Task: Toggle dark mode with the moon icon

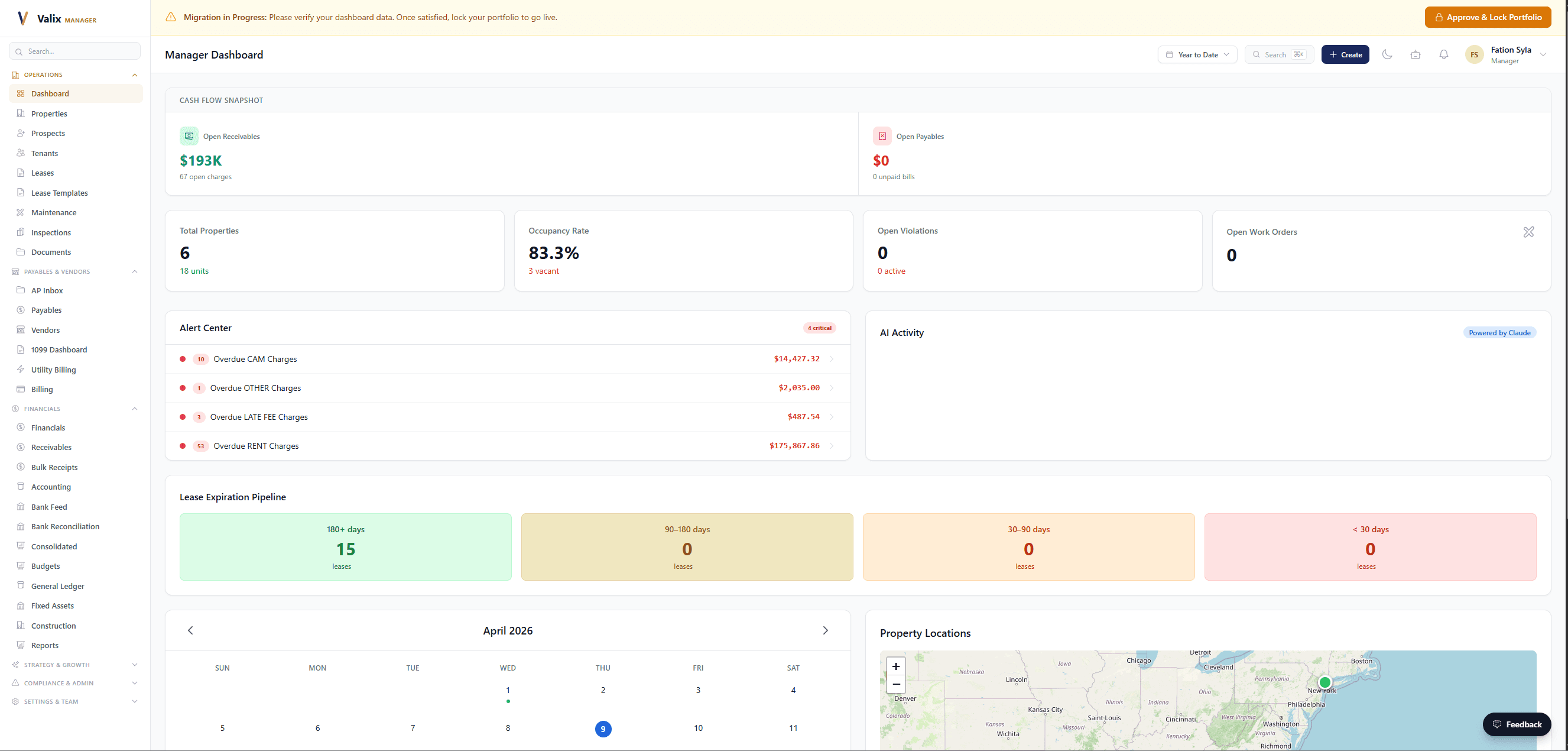Action: click(x=1387, y=54)
